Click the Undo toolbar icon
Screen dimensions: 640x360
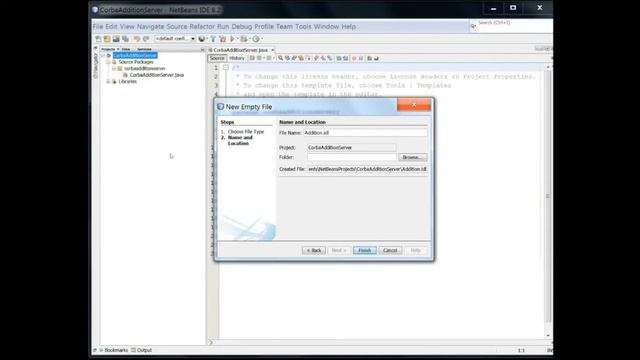click(x=137, y=39)
